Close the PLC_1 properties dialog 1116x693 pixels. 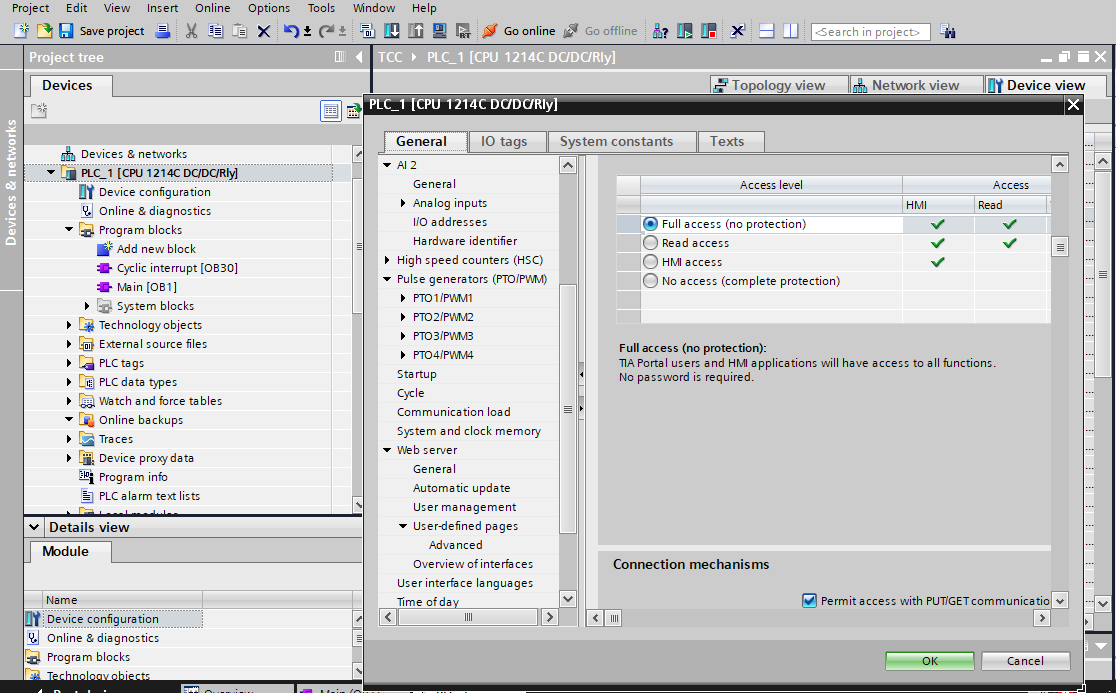point(1073,105)
